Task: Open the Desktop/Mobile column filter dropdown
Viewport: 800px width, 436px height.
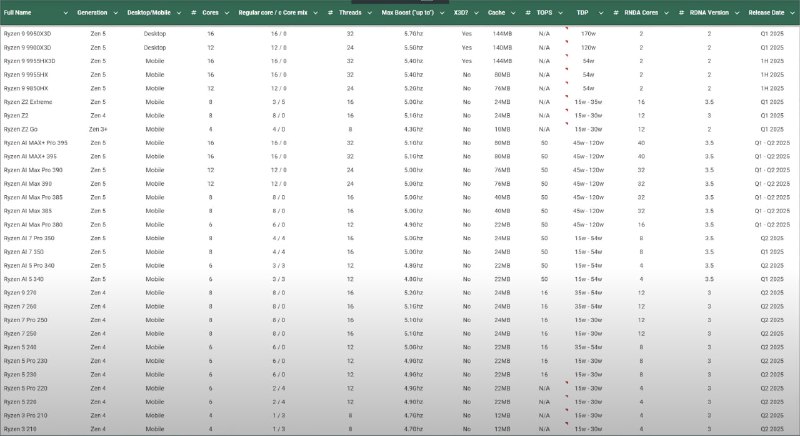Action: click(179, 13)
